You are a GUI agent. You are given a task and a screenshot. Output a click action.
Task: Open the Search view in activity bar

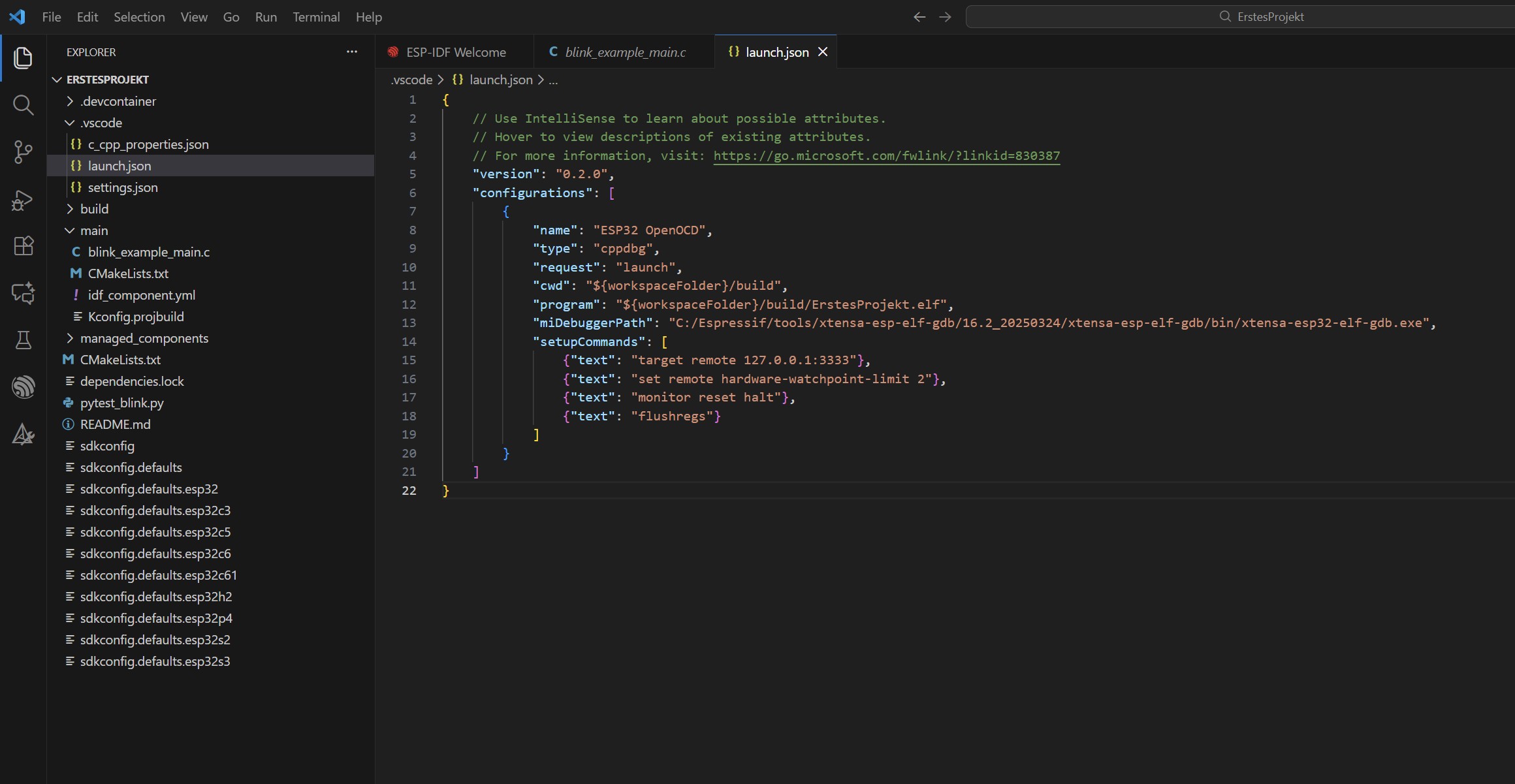coord(23,105)
